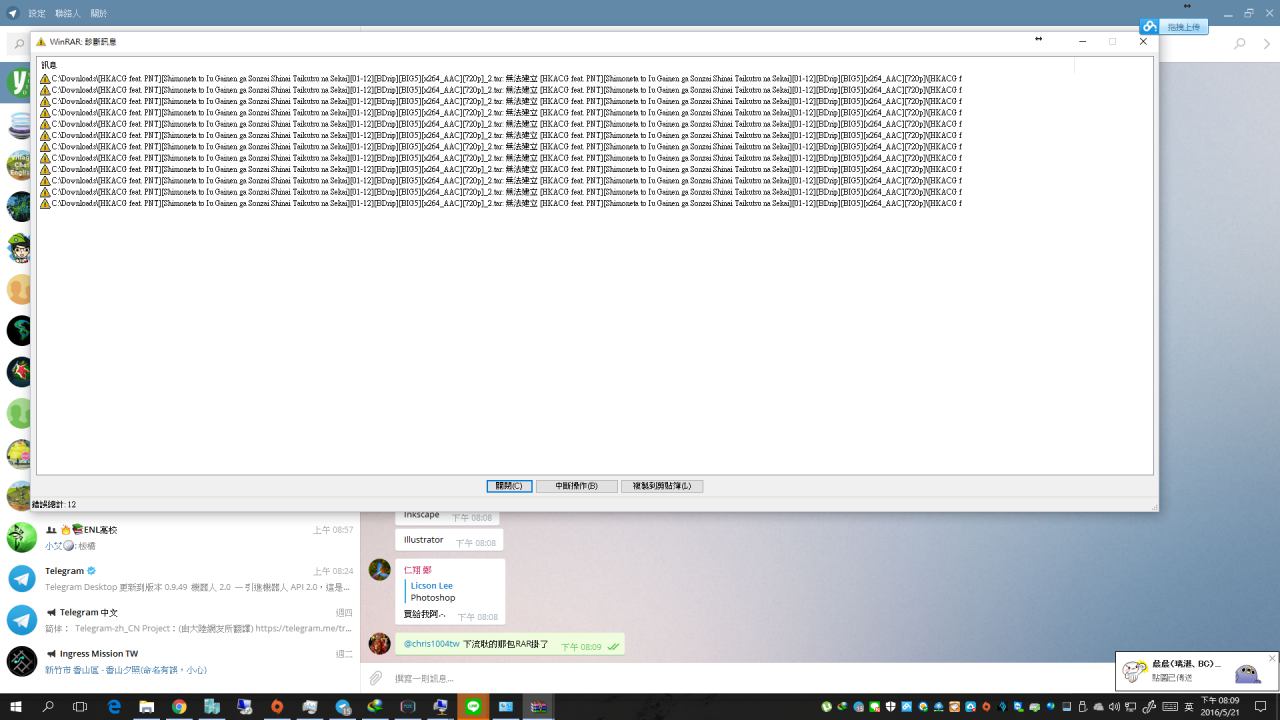1280x720 pixels.
Task: Click the Telegram paper-plane logo in title bar
Action: tap(12, 13)
